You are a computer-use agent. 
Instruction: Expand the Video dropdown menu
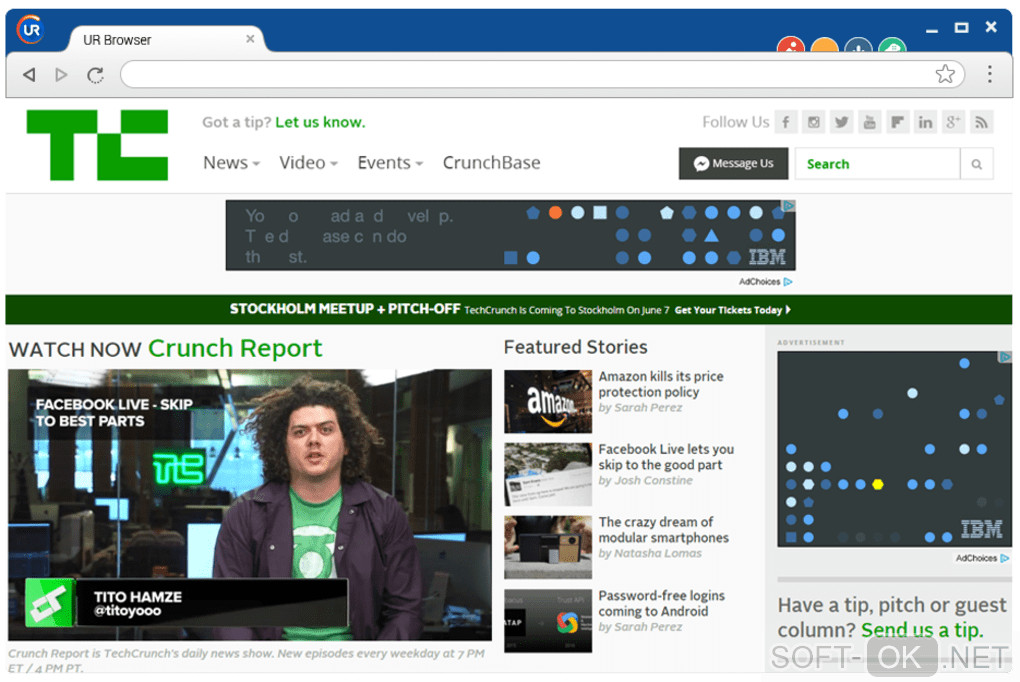tap(308, 163)
